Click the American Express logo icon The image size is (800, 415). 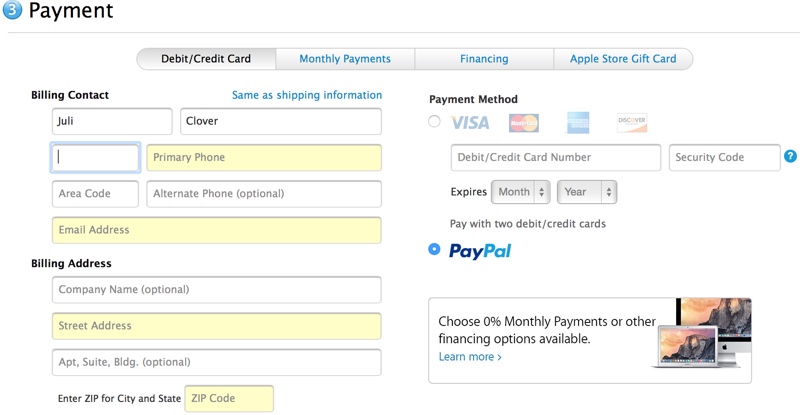pos(578,123)
